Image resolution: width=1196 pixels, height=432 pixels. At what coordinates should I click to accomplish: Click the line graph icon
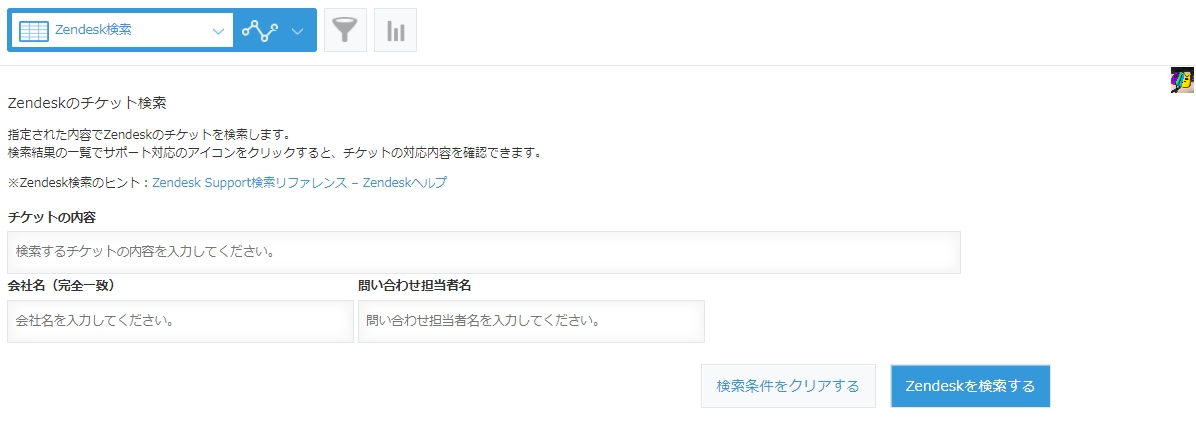pos(260,31)
